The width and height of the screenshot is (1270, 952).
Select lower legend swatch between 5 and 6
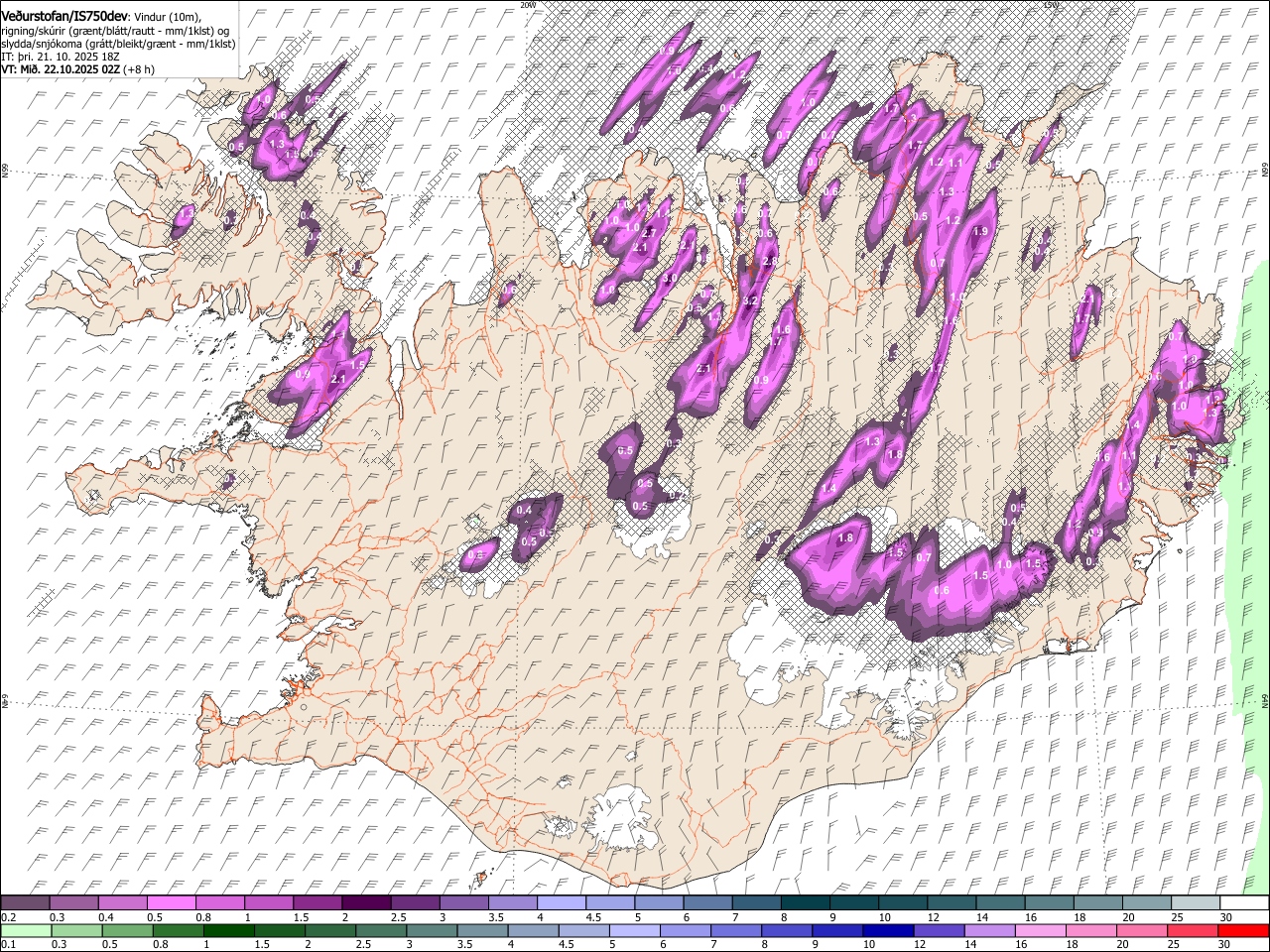click(635, 931)
